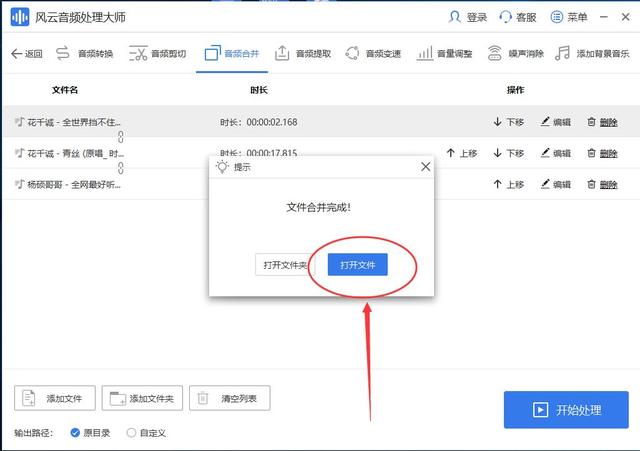640x451 pixels.
Task: Move 杨硕哥哥 row up with 上移
Action: pyautogui.click(x=509, y=184)
